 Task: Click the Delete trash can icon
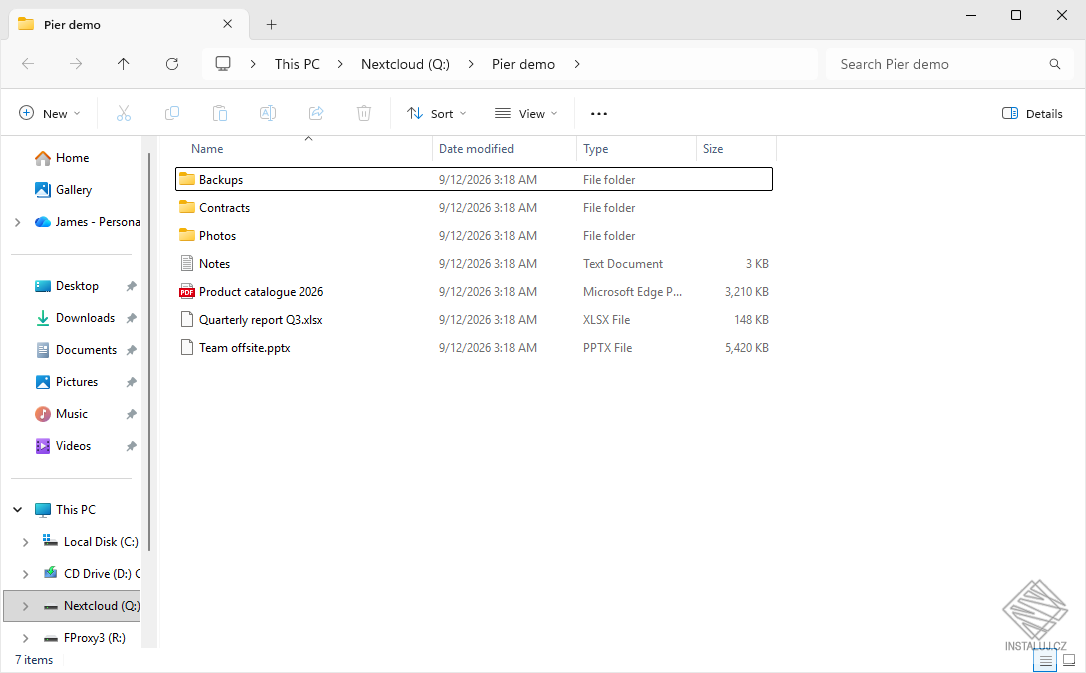click(364, 114)
